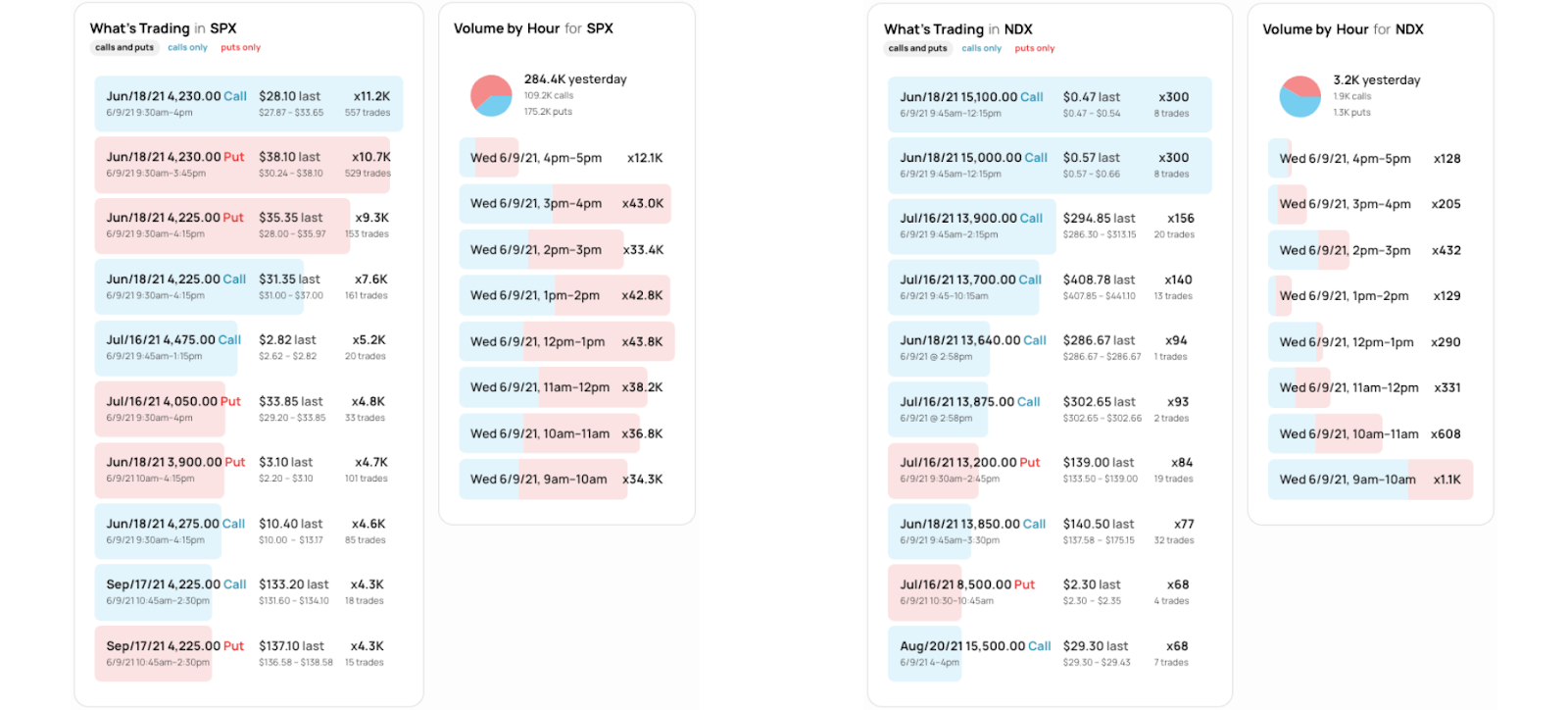Open NDX Jun/18/21 15,100.00 Call row

coord(1049,104)
